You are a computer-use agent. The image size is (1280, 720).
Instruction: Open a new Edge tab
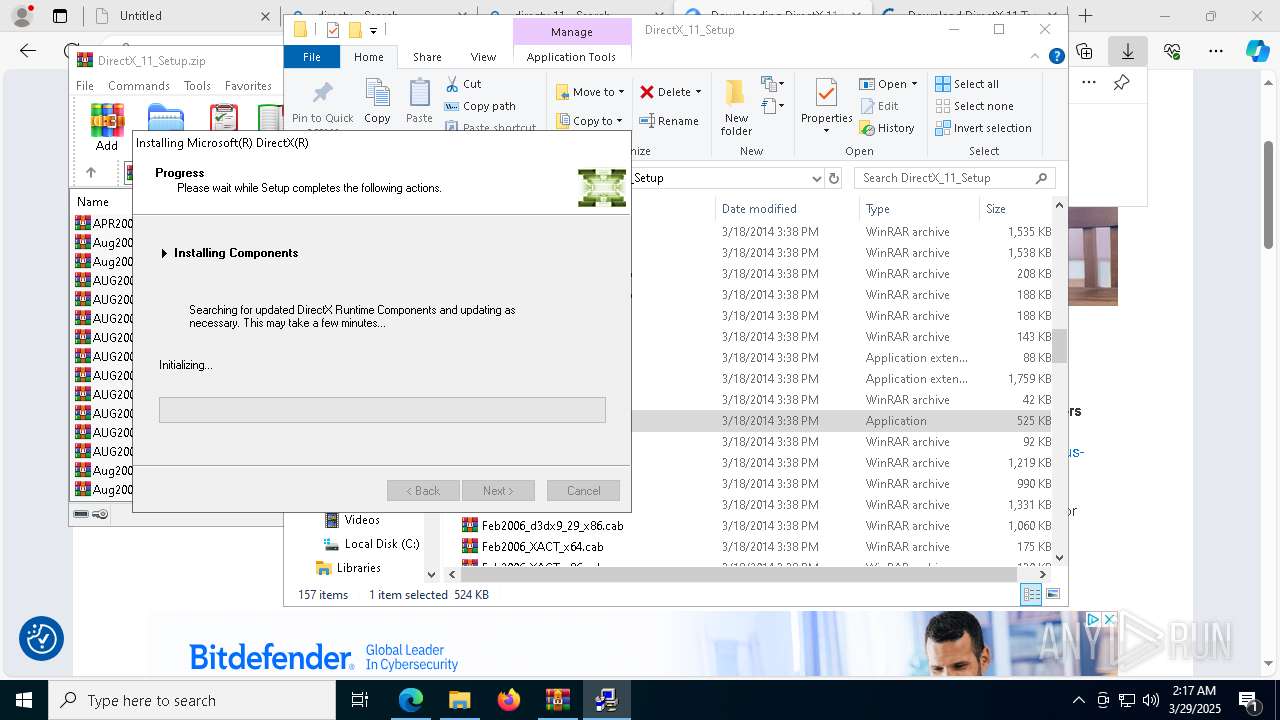click(x=1086, y=16)
